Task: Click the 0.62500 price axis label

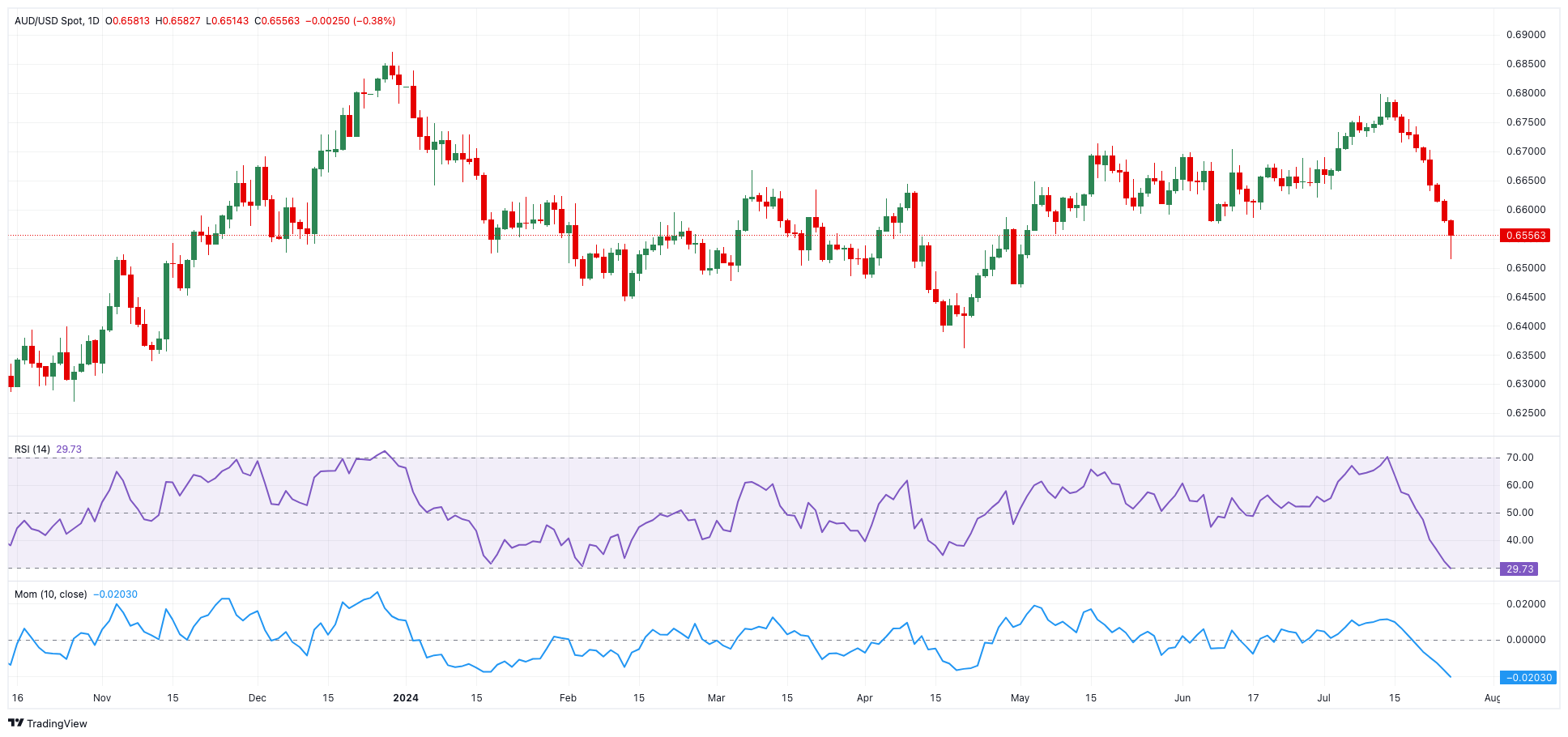Action: 1526,413
